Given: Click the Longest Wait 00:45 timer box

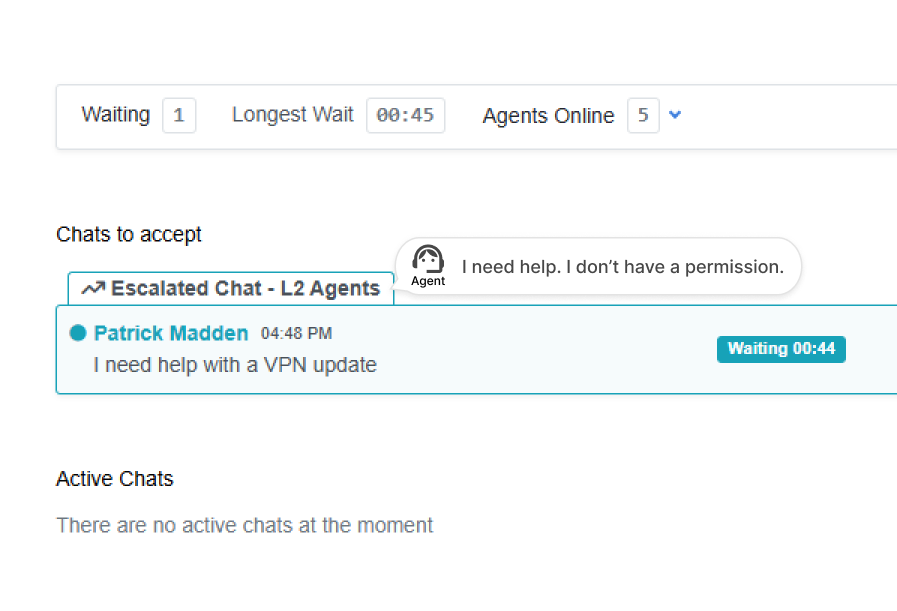Looking at the screenshot, I should [x=405, y=115].
